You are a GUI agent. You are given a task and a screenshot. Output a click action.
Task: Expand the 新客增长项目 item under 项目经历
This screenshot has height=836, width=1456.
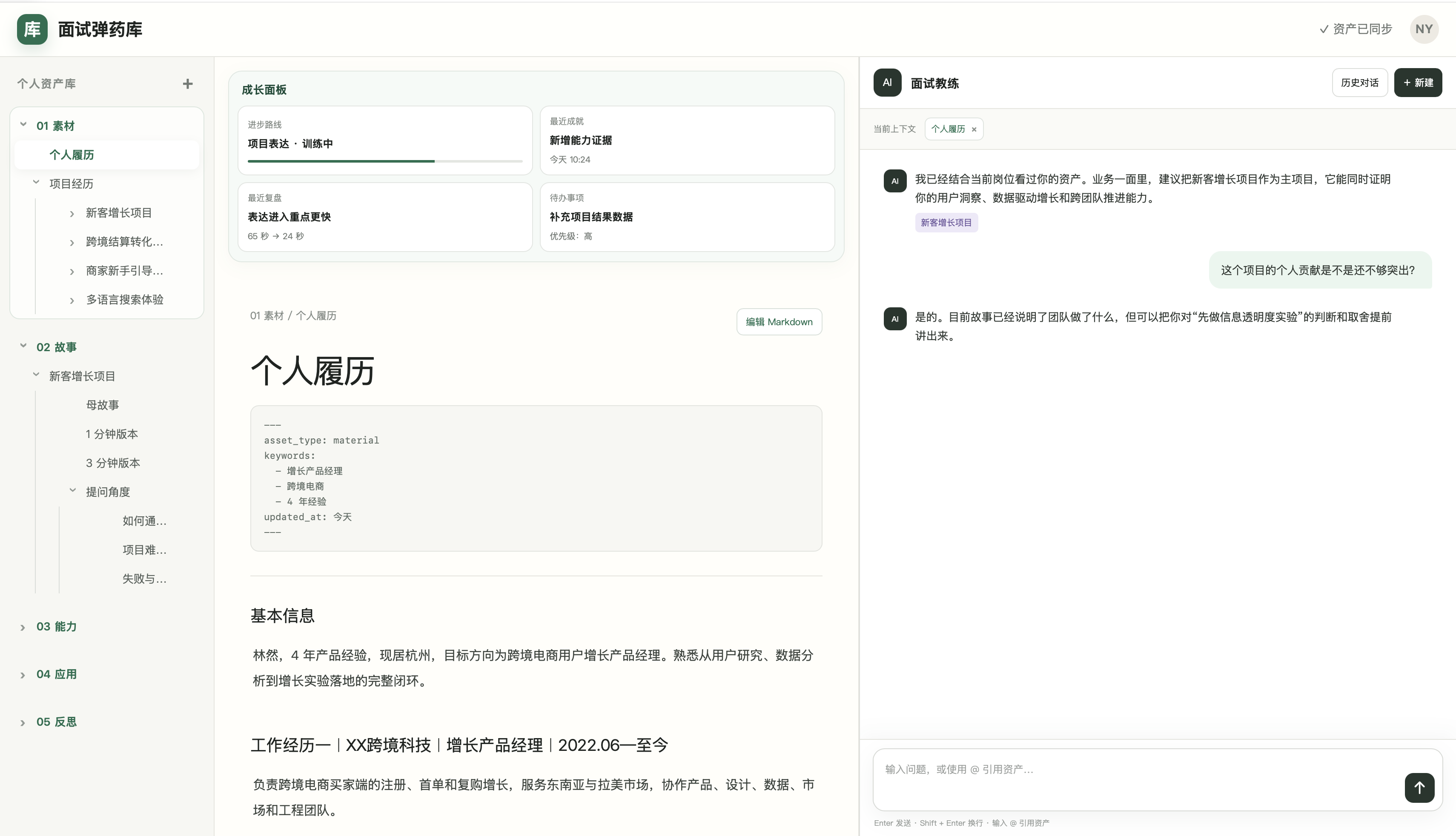coord(72,213)
